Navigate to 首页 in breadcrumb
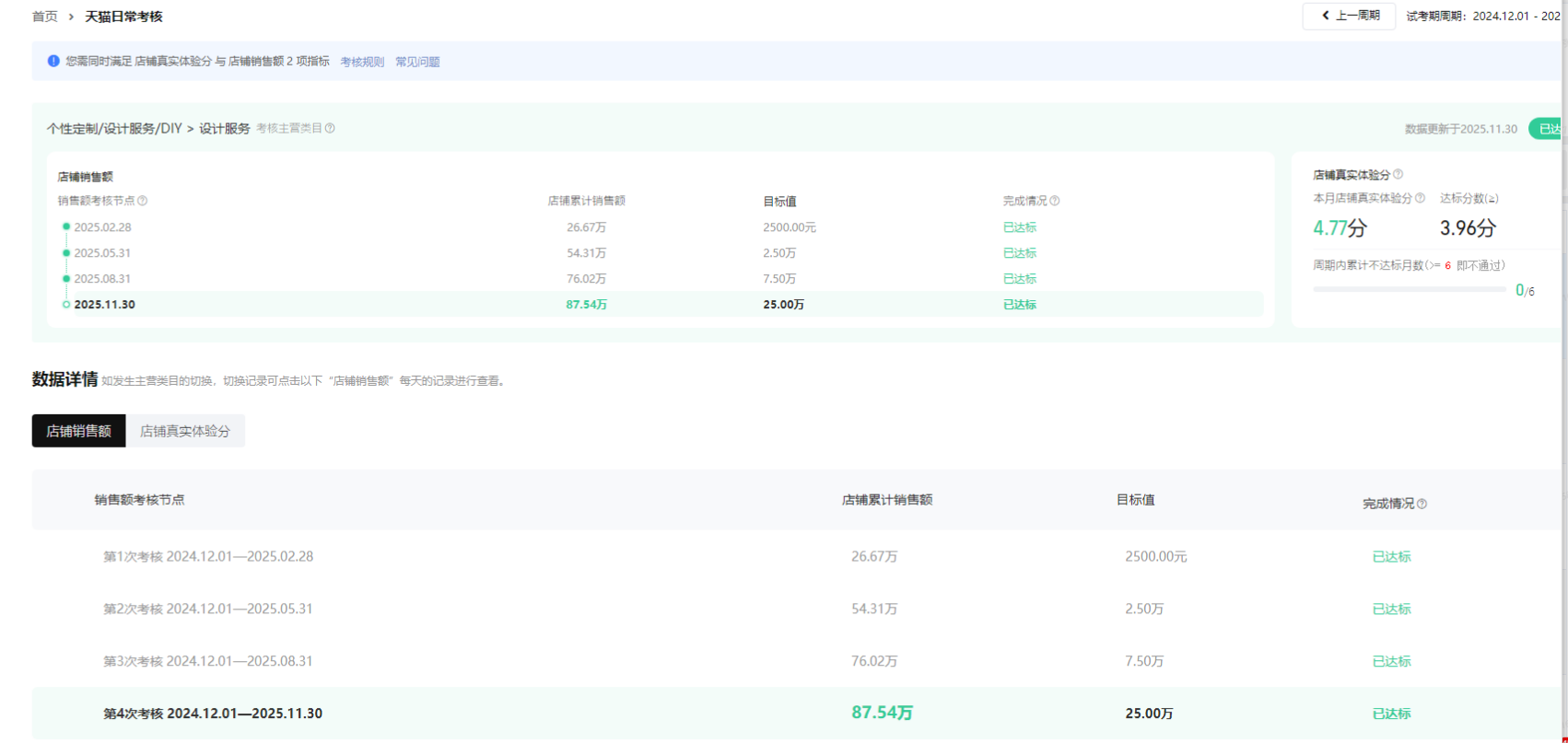Screen dimensions: 1568x743 (44, 17)
